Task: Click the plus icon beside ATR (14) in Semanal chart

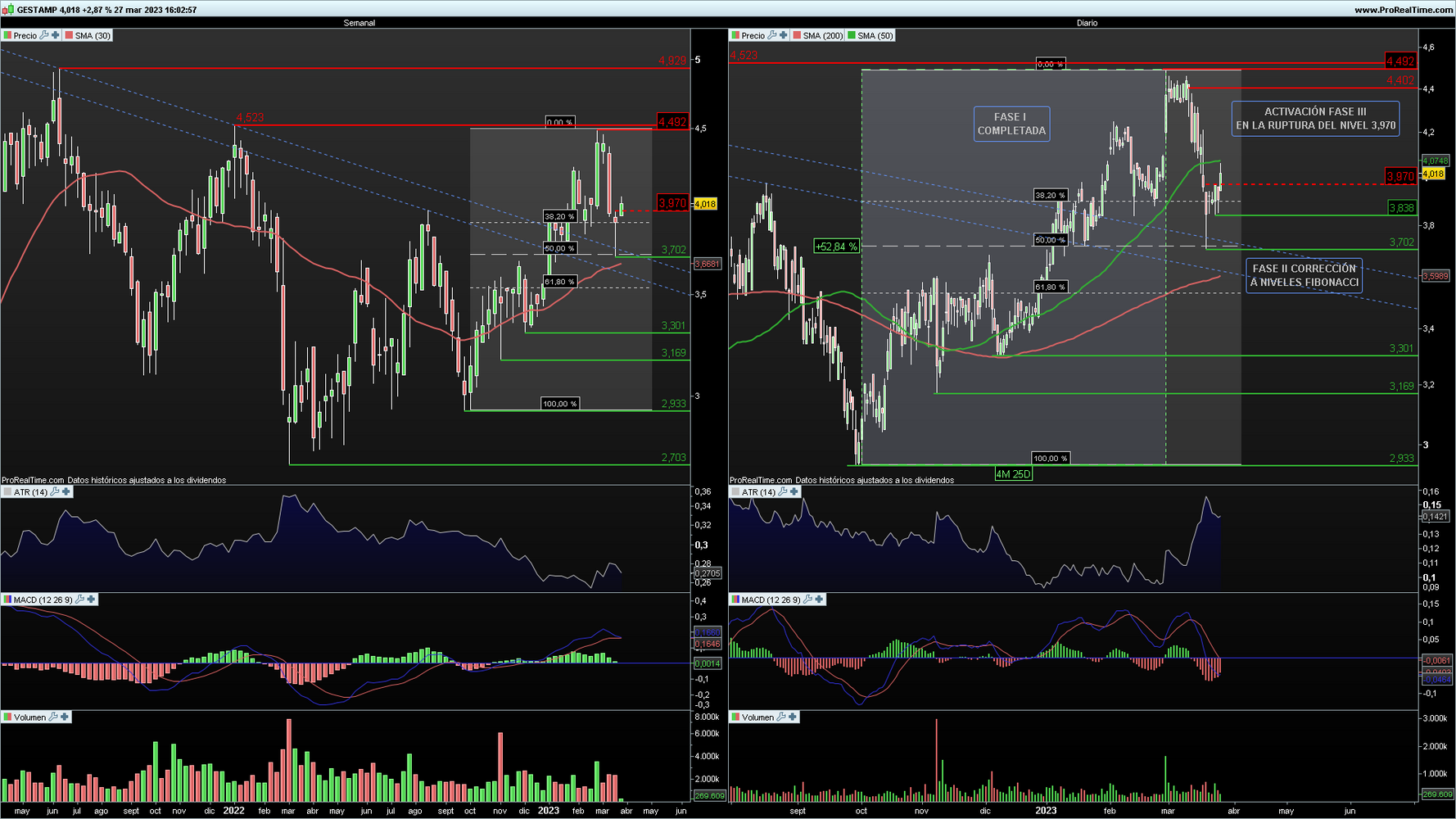Action: (x=66, y=492)
